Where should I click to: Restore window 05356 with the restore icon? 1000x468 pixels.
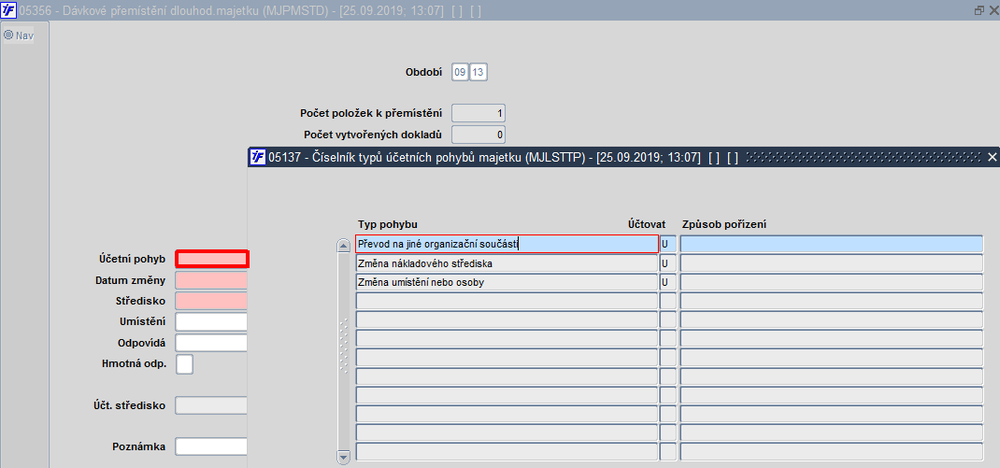[980, 10]
